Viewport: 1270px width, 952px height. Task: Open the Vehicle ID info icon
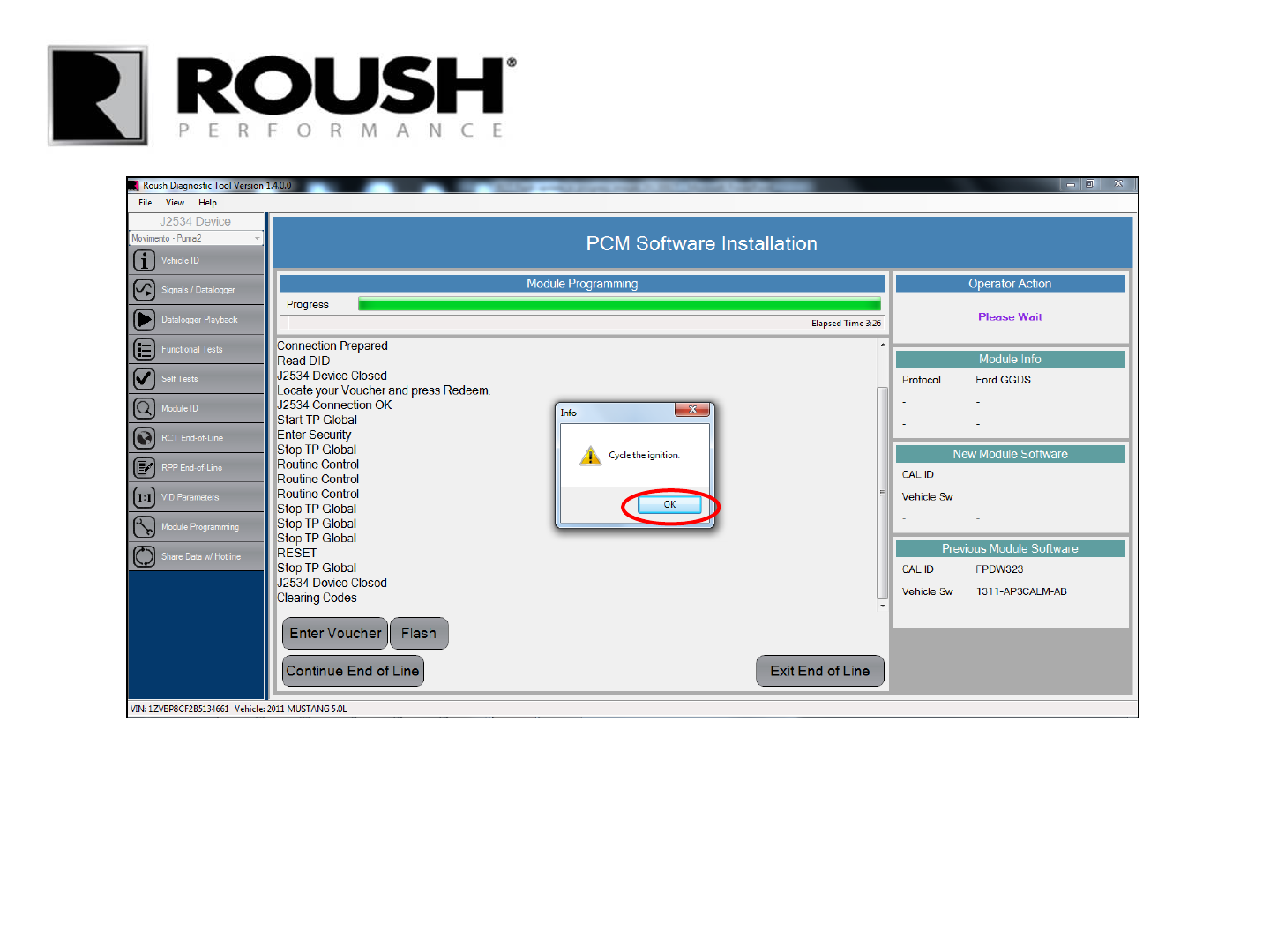coord(144,261)
